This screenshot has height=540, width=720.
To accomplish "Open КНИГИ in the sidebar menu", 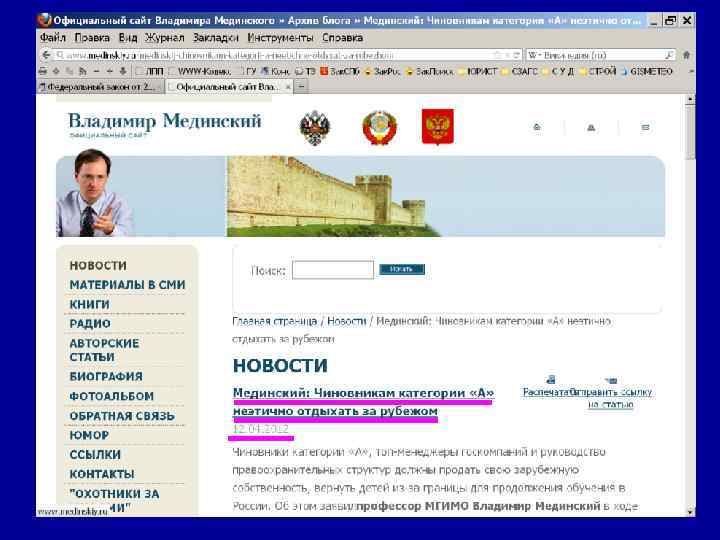I will pyautogui.click(x=90, y=304).
